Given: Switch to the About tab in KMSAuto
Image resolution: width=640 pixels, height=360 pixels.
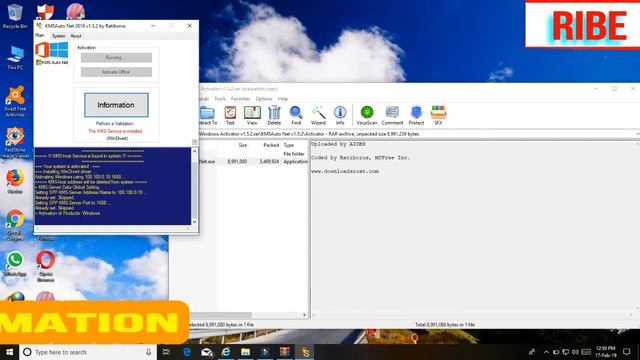Looking at the screenshot, I should pos(76,36).
